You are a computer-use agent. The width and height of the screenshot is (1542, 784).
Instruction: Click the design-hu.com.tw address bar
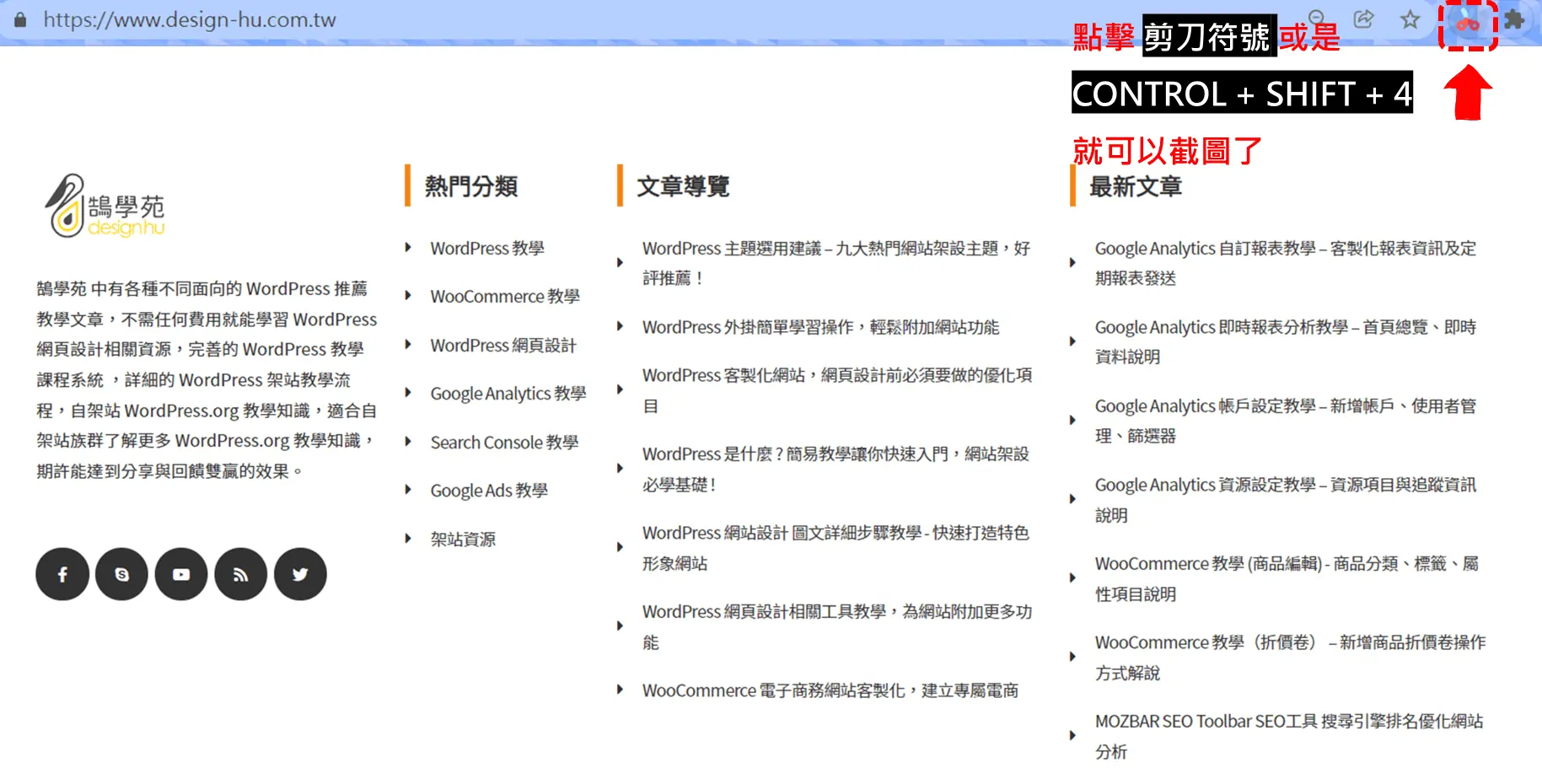(x=190, y=20)
